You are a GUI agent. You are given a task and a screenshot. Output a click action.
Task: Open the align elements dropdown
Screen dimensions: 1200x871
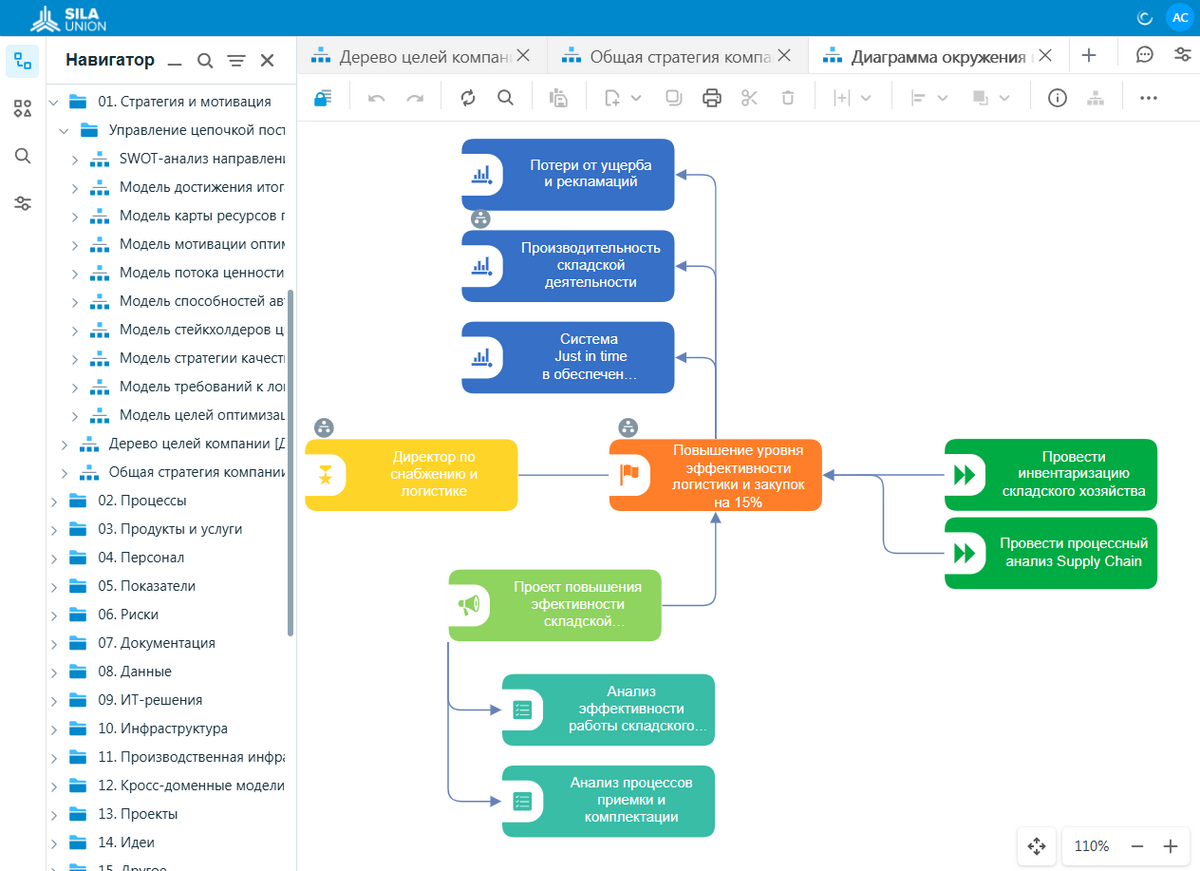coord(929,98)
